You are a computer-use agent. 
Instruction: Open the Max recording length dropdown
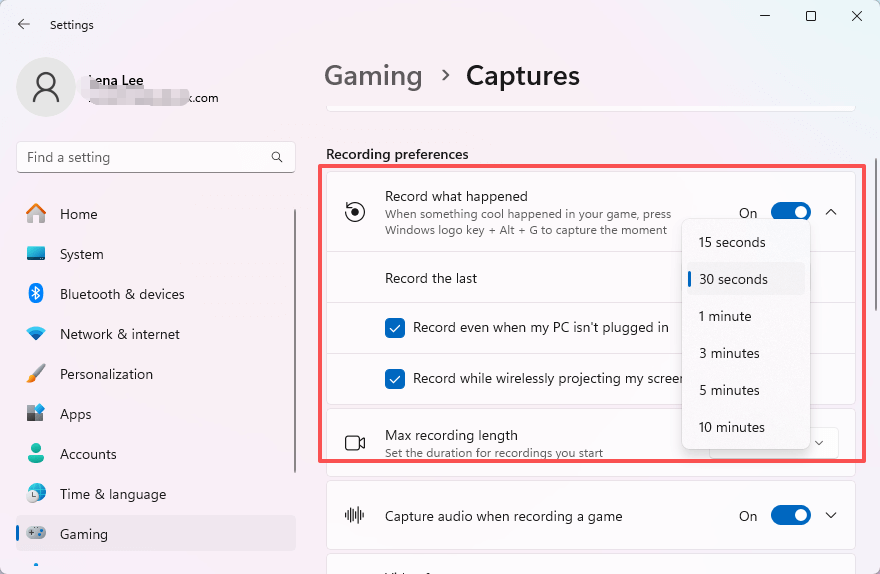820,442
